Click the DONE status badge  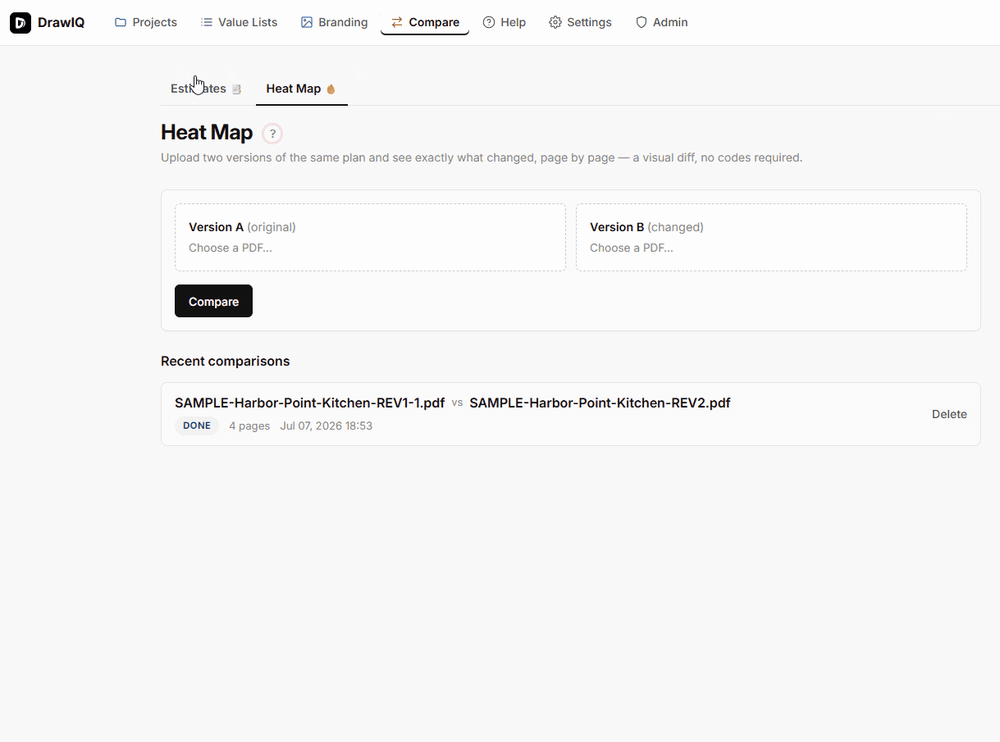pyautogui.click(x=196, y=426)
